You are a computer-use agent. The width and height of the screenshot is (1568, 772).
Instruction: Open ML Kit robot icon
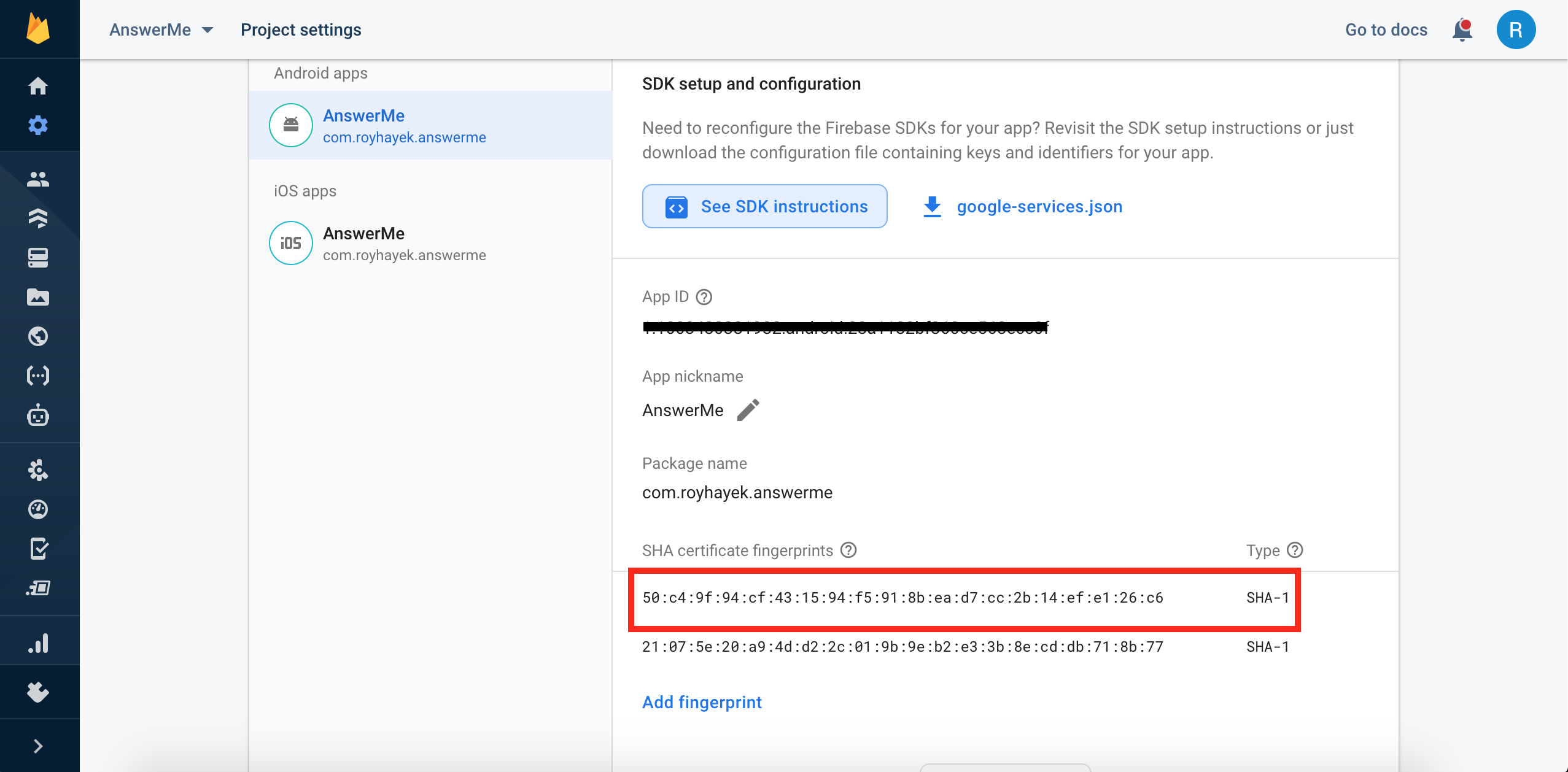[x=38, y=415]
